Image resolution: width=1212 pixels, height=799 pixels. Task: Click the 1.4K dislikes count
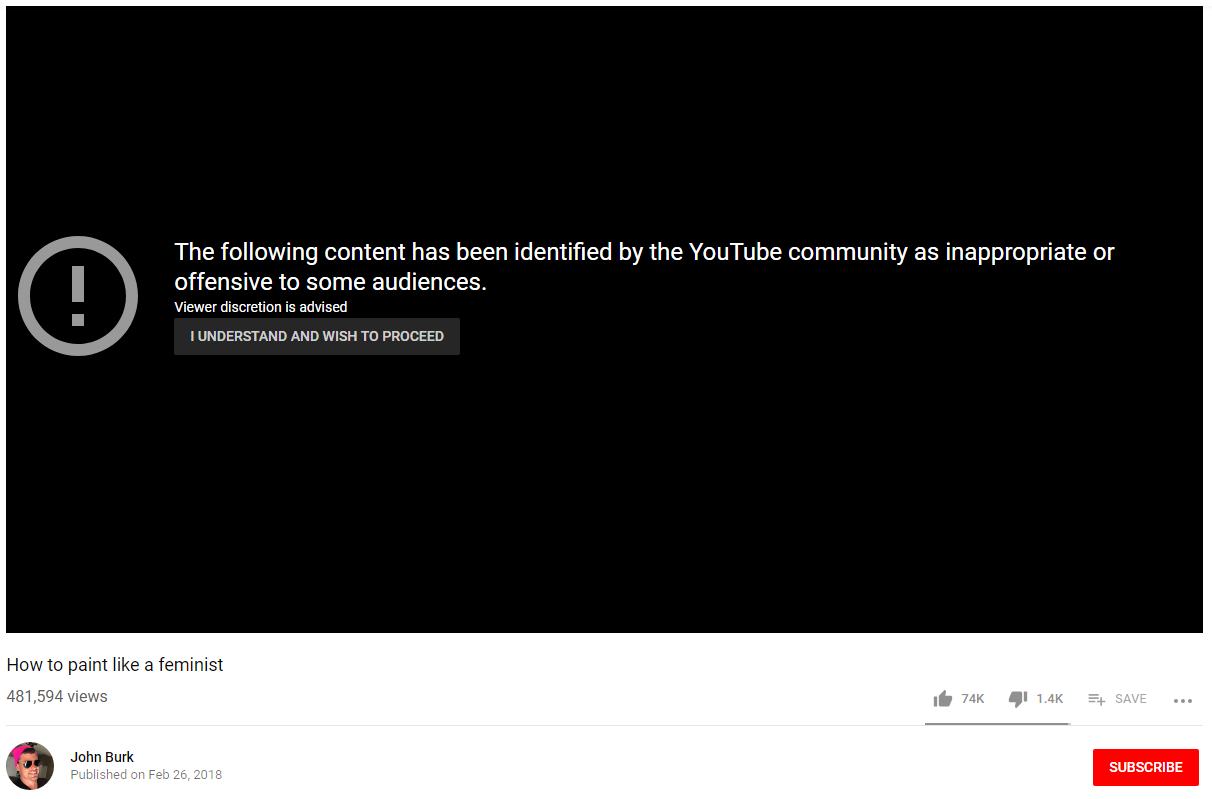[x=1050, y=699]
